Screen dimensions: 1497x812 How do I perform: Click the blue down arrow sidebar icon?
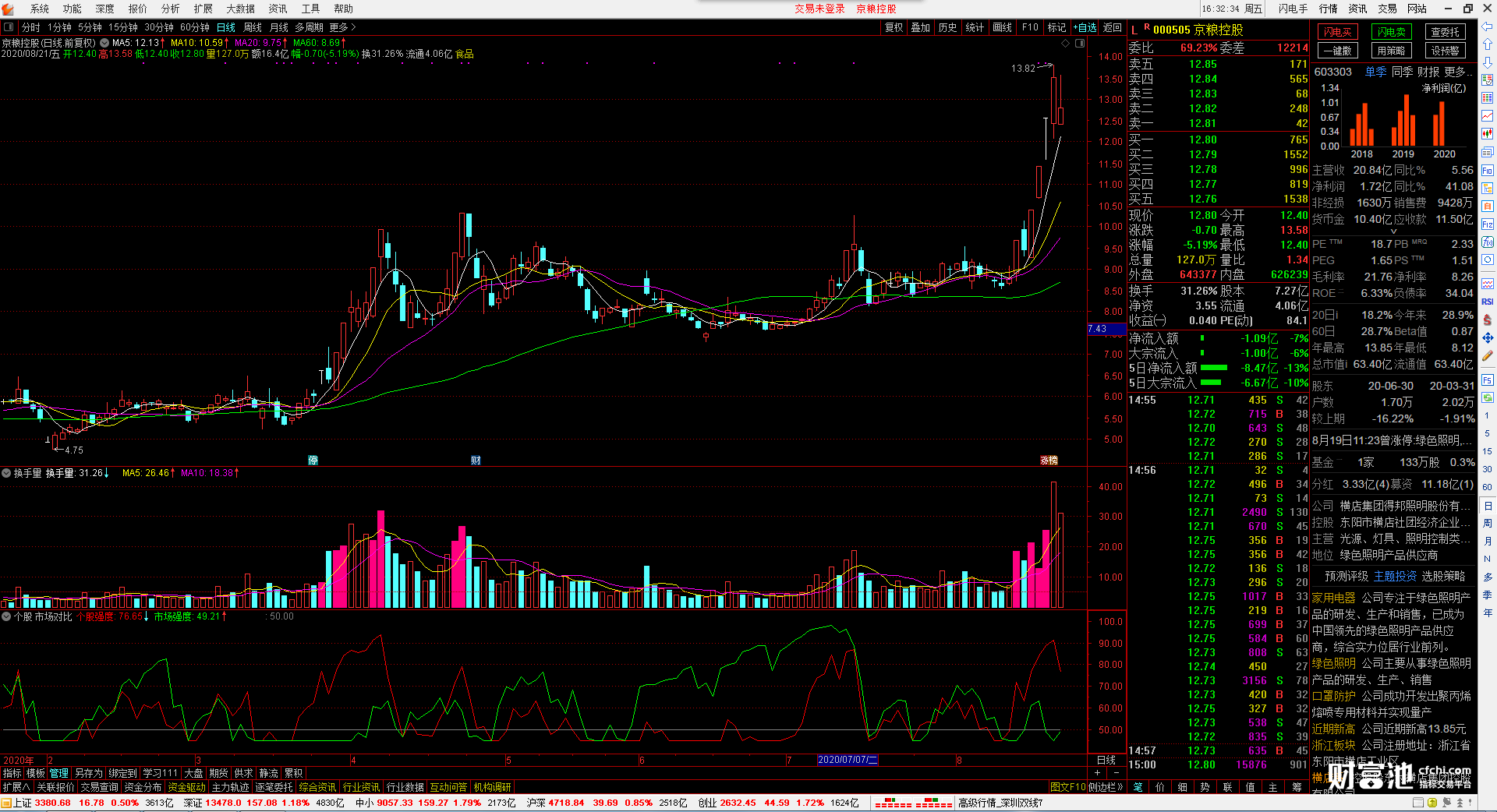tap(1488, 62)
